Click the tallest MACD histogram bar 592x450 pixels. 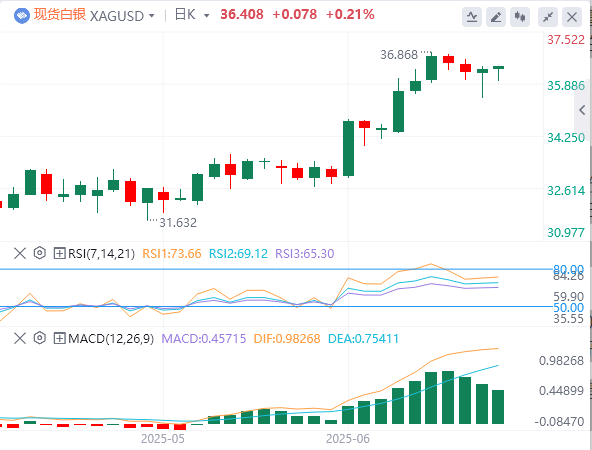[448, 397]
